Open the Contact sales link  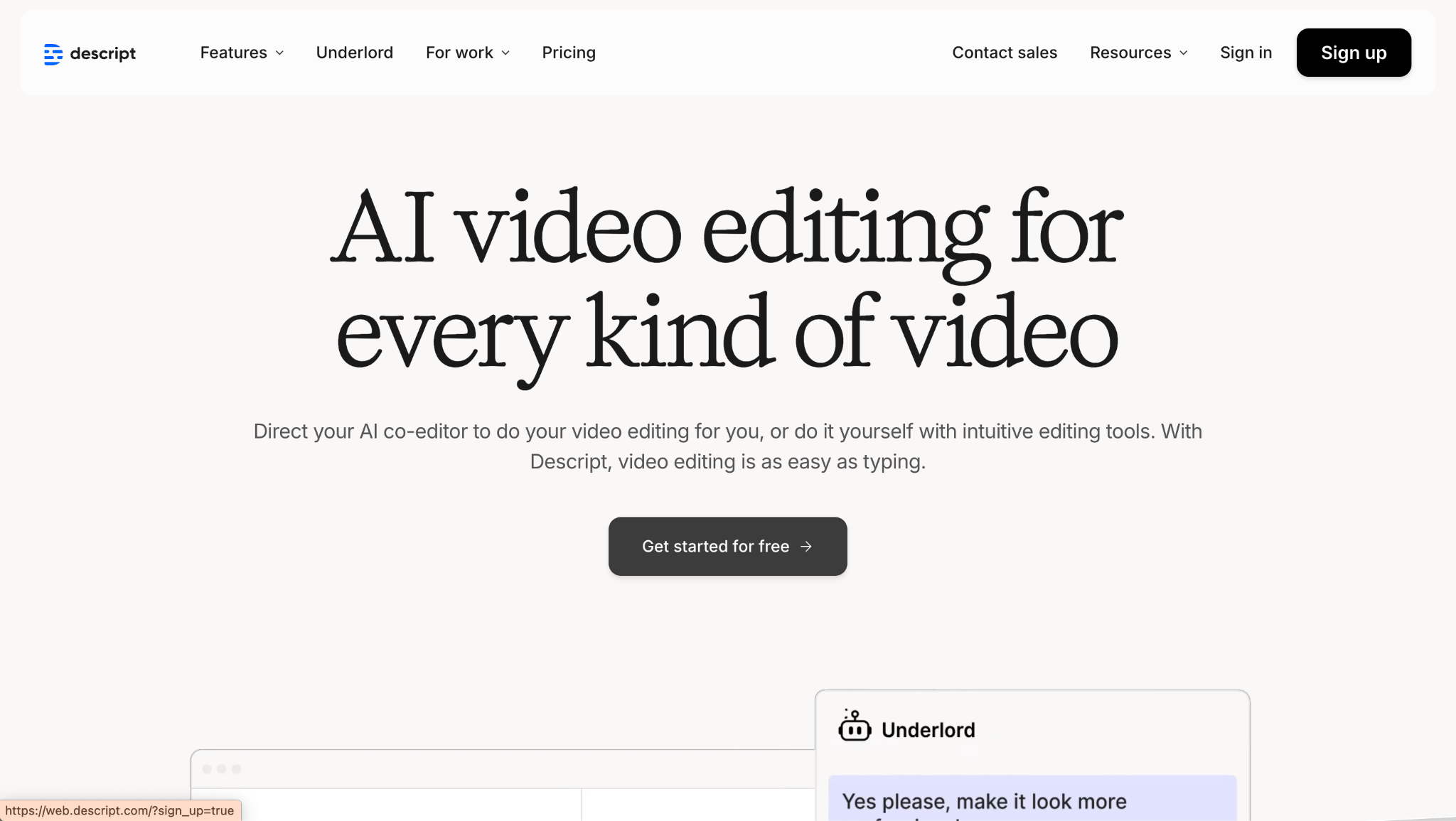1005,53
